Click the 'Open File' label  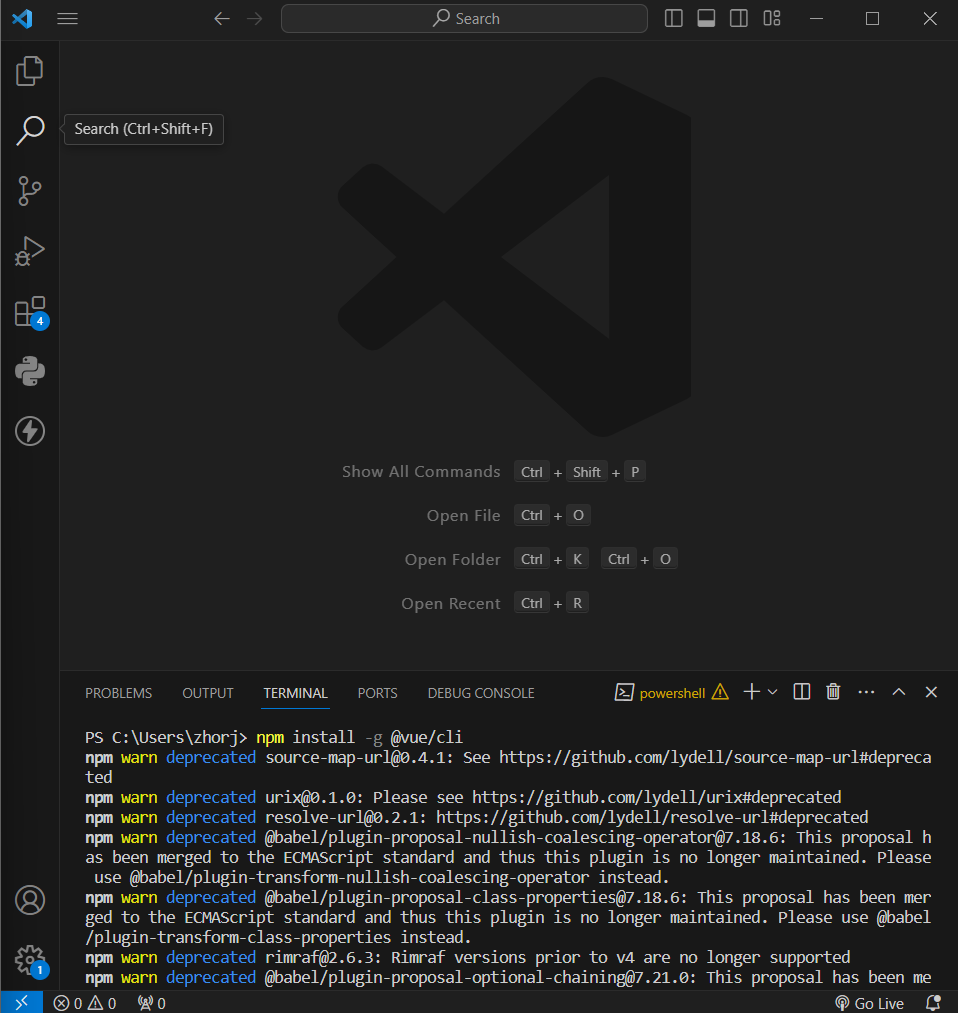463,516
